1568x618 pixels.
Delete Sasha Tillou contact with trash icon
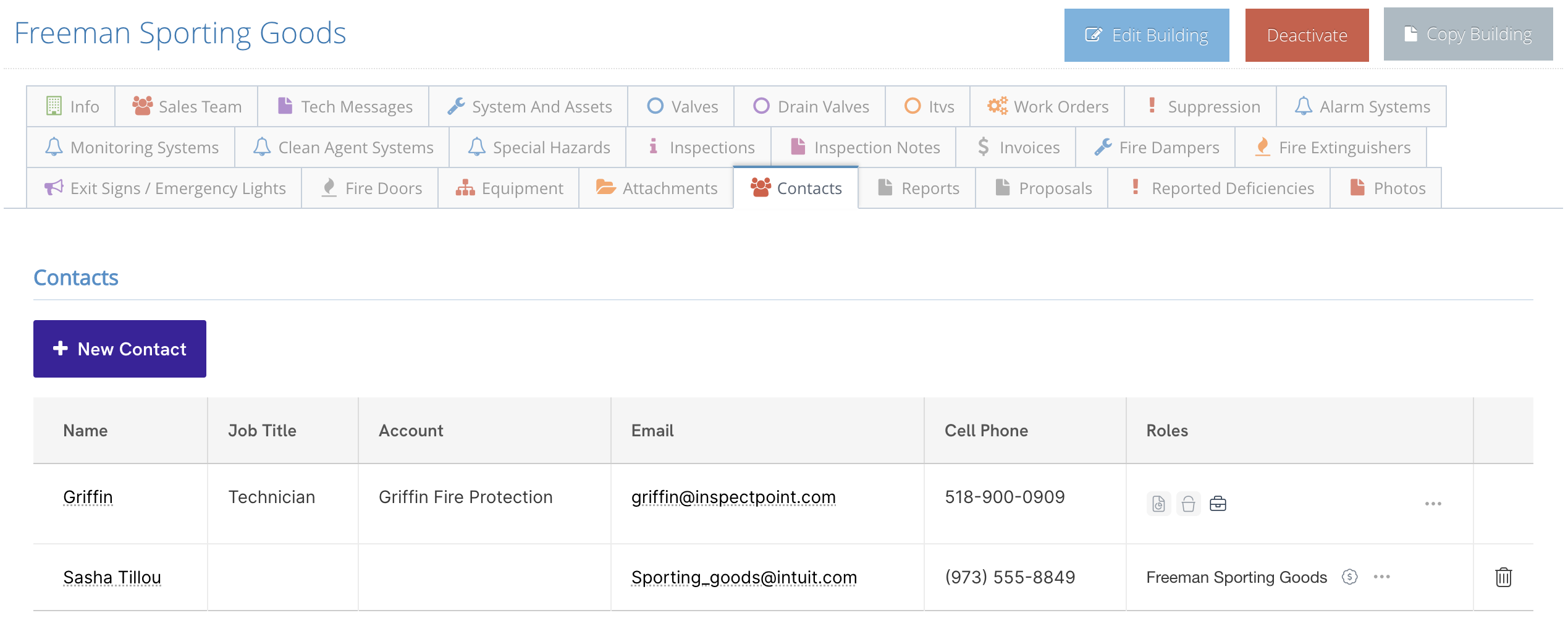click(x=1504, y=577)
